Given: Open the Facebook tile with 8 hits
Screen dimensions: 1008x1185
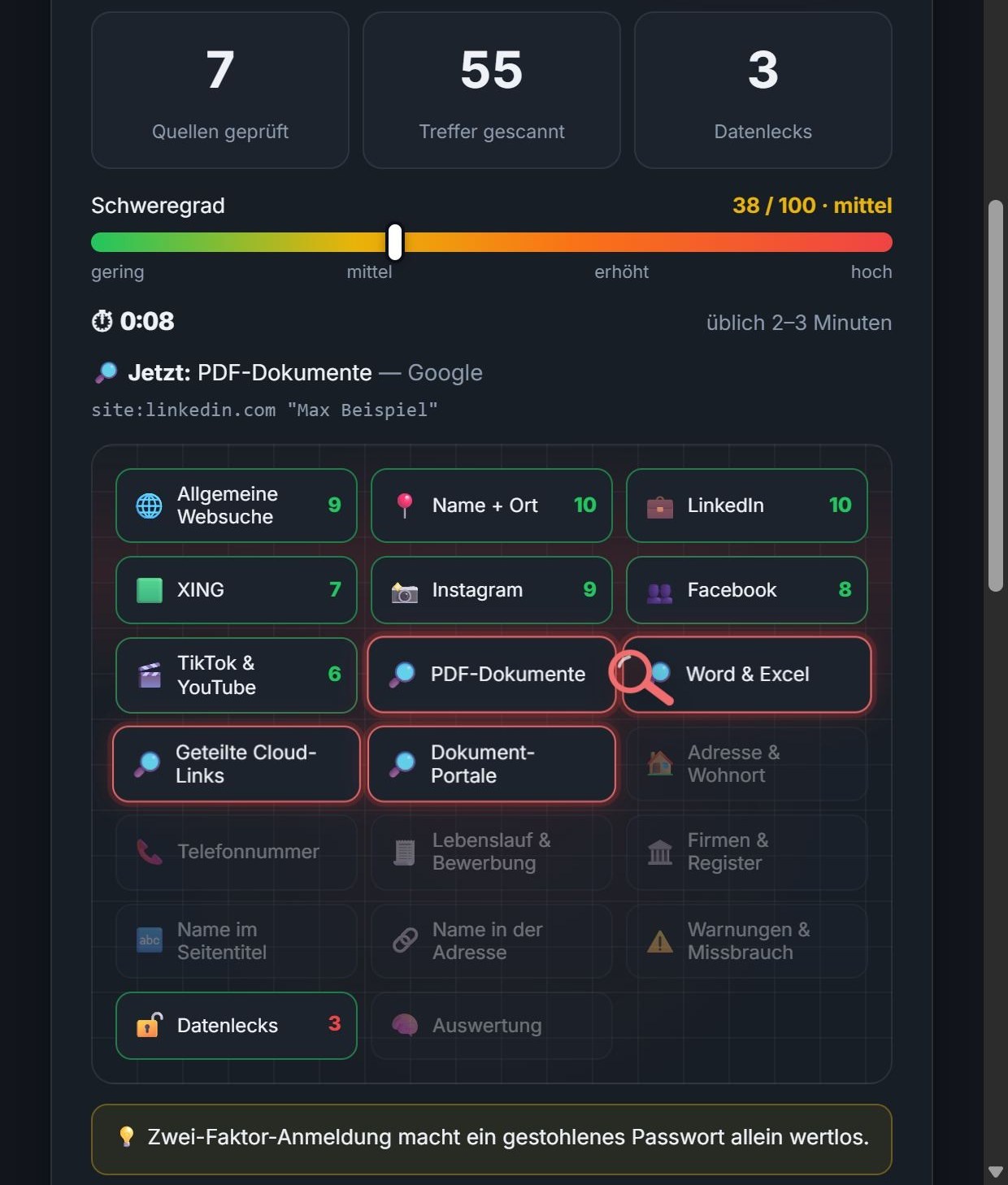Looking at the screenshot, I should [x=747, y=590].
